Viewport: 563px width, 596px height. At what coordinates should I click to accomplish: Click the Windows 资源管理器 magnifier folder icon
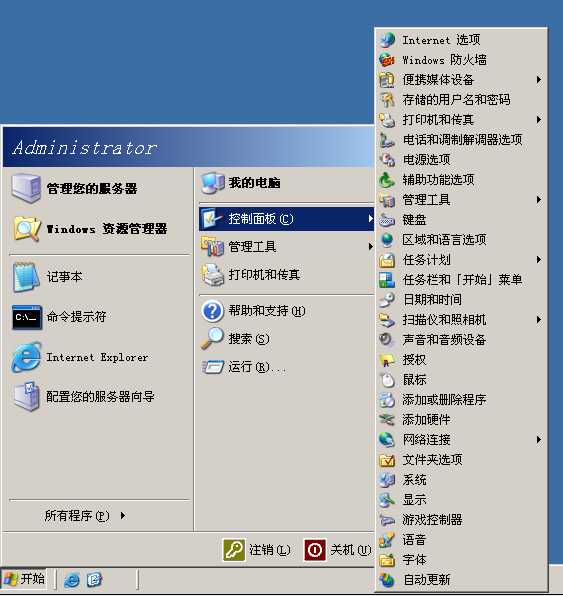[26, 228]
